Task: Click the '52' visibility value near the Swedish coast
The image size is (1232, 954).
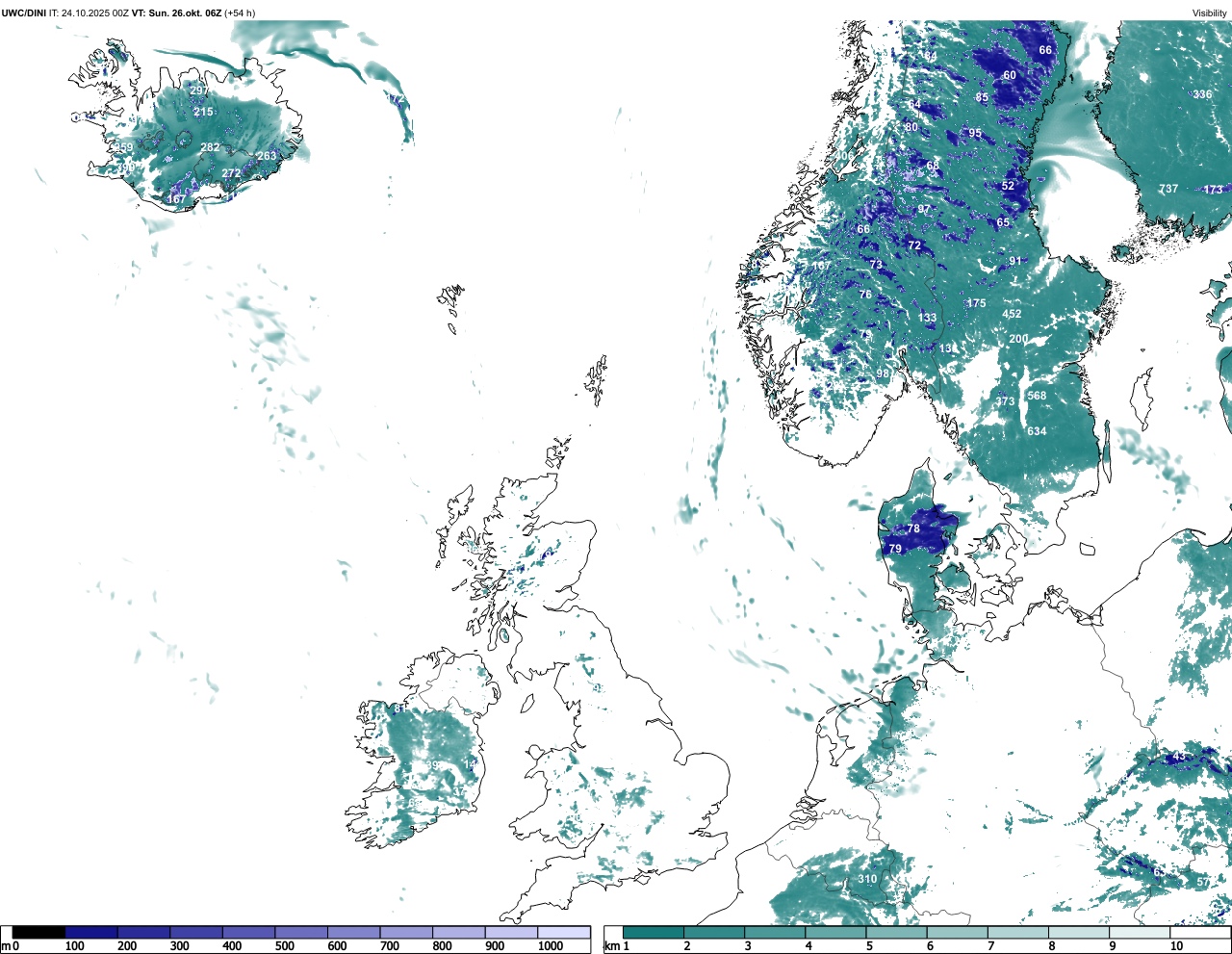Action: (x=1008, y=186)
